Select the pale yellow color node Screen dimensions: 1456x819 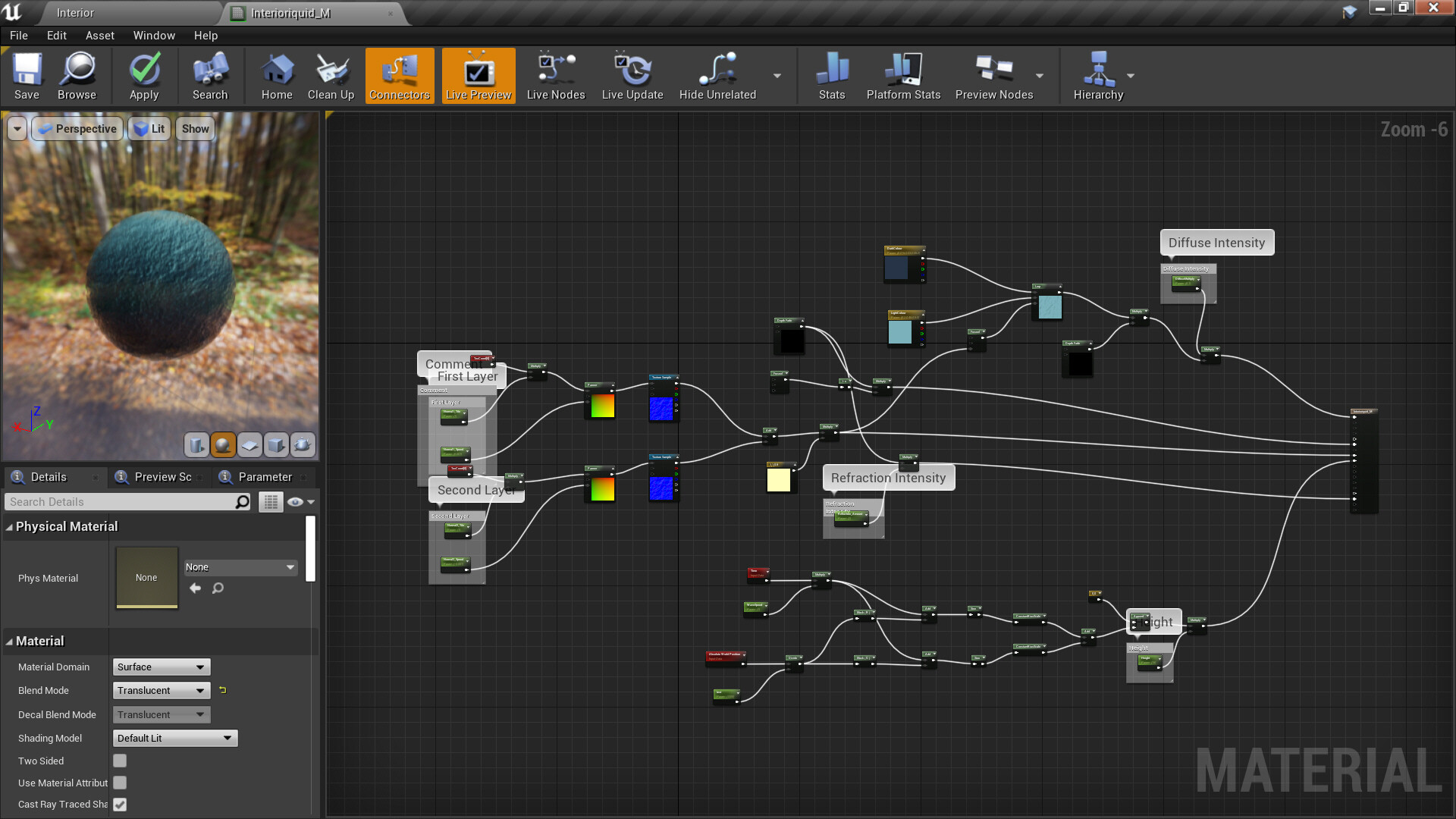click(779, 480)
